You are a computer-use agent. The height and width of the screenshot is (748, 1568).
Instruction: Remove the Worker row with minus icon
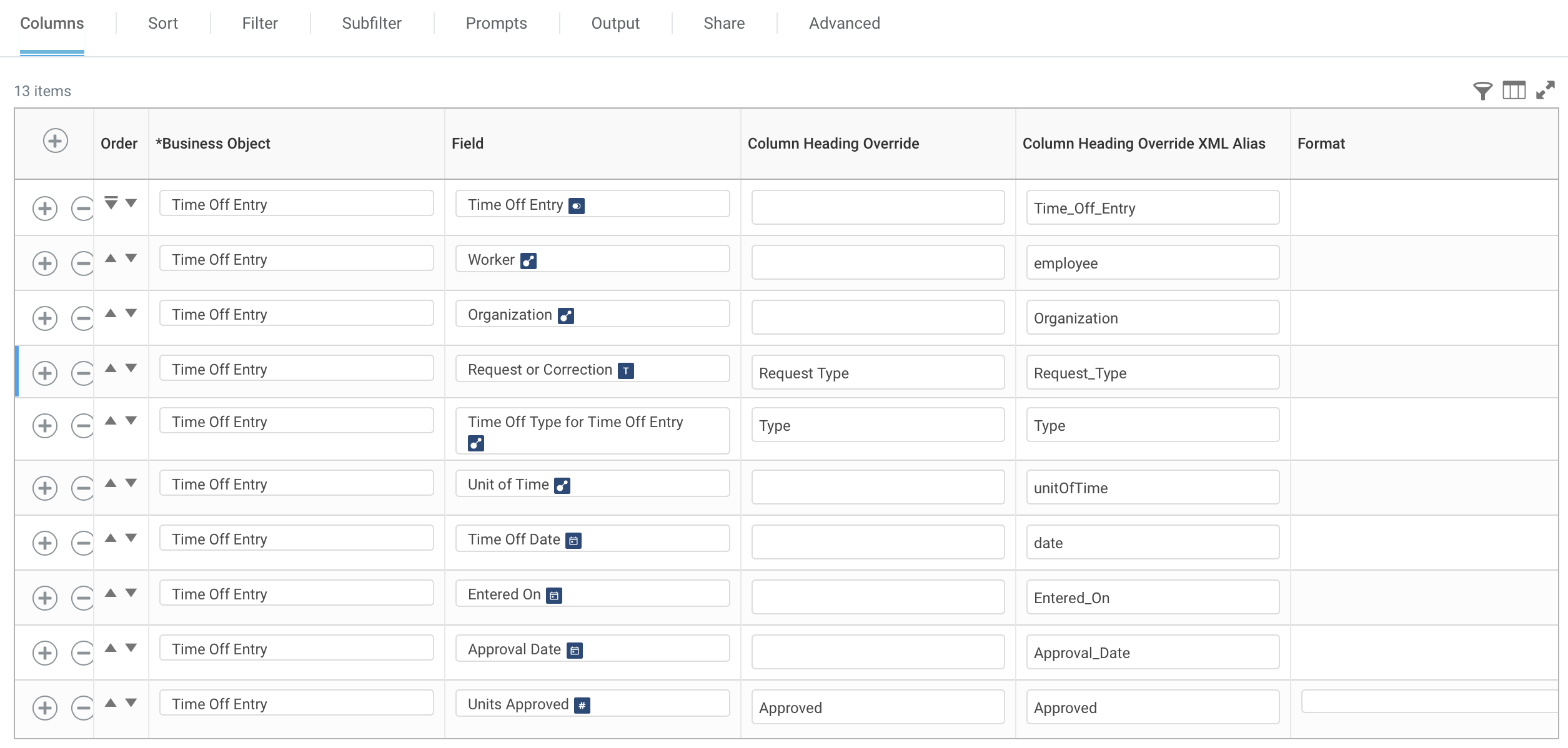(82, 263)
